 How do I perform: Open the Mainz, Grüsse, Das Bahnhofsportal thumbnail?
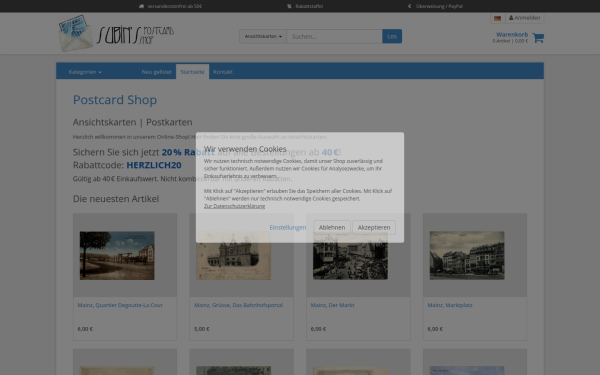[x=233, y=256]
